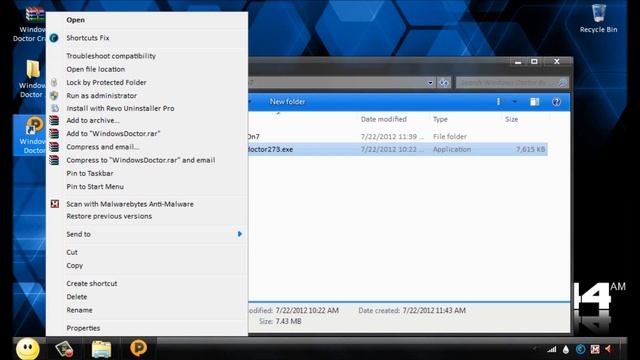Choose Pin to Taskbar
Image resolution: width=640 pixels, height=360 pixels.
pos(146,173)
